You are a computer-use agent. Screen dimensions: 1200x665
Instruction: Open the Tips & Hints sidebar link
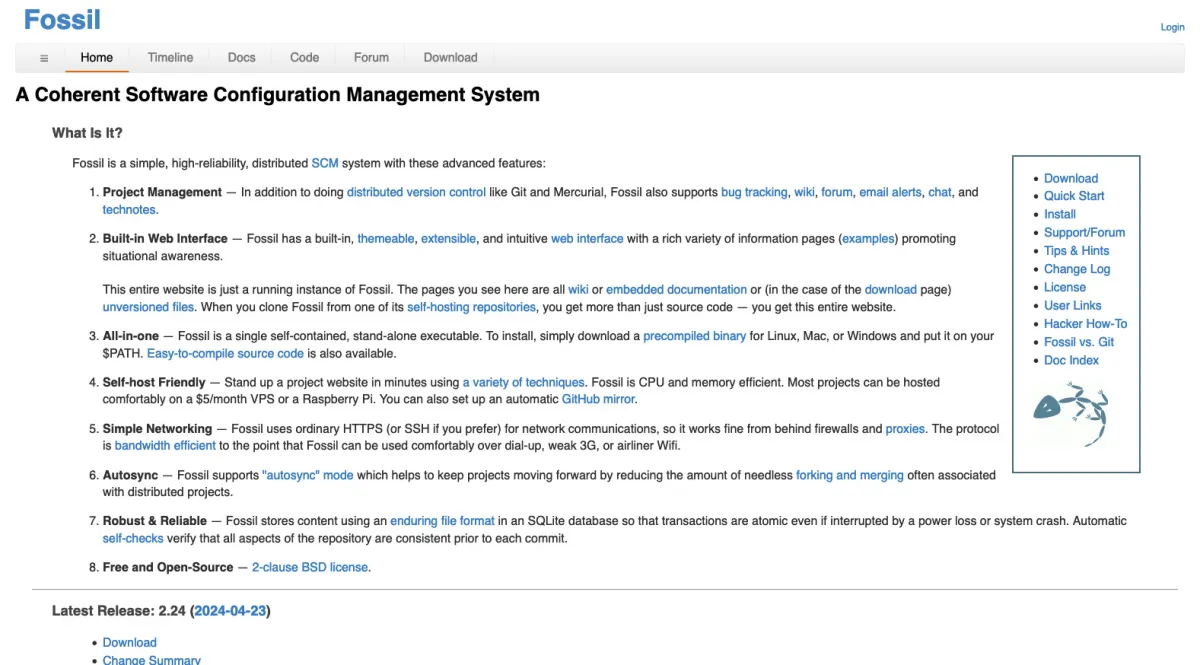click(x=1077, y=251)
